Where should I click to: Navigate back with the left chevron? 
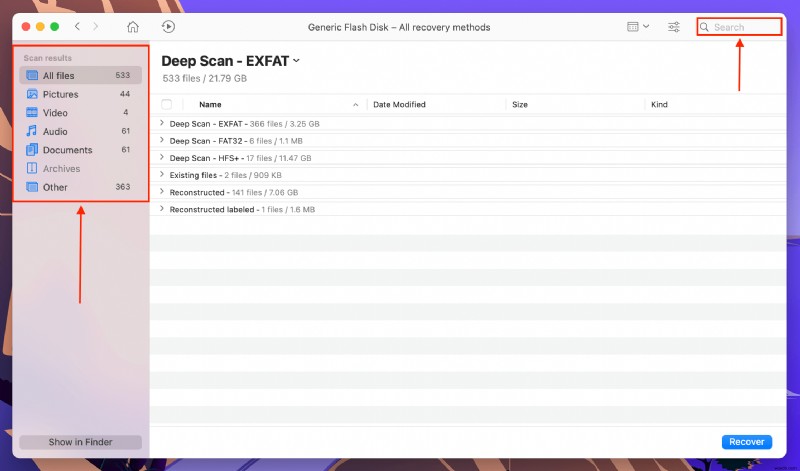click(77, 27)
